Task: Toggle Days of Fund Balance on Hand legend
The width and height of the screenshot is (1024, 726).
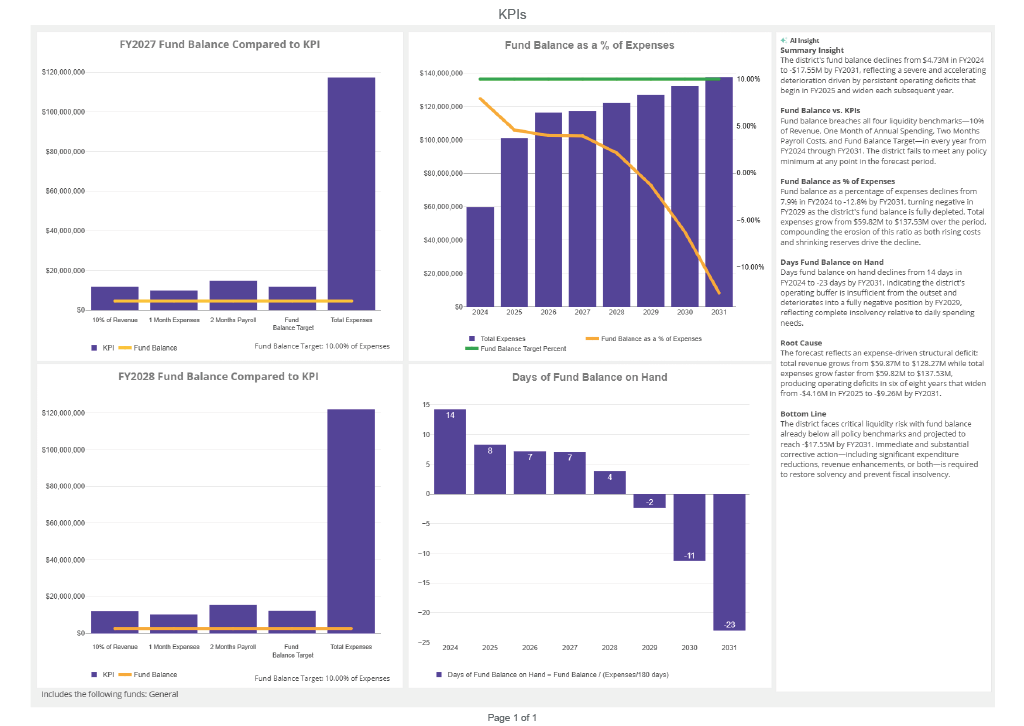Action: point(552,674)
